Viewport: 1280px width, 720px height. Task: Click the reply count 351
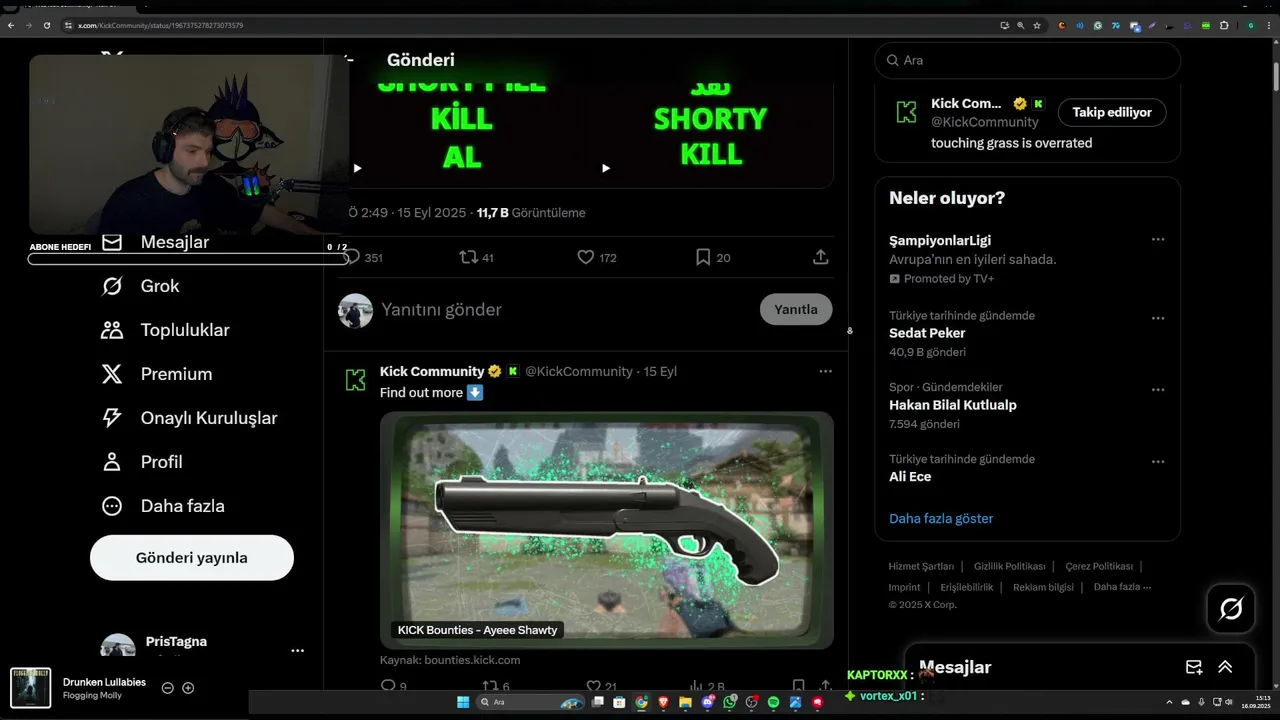[x=373, y=258]
